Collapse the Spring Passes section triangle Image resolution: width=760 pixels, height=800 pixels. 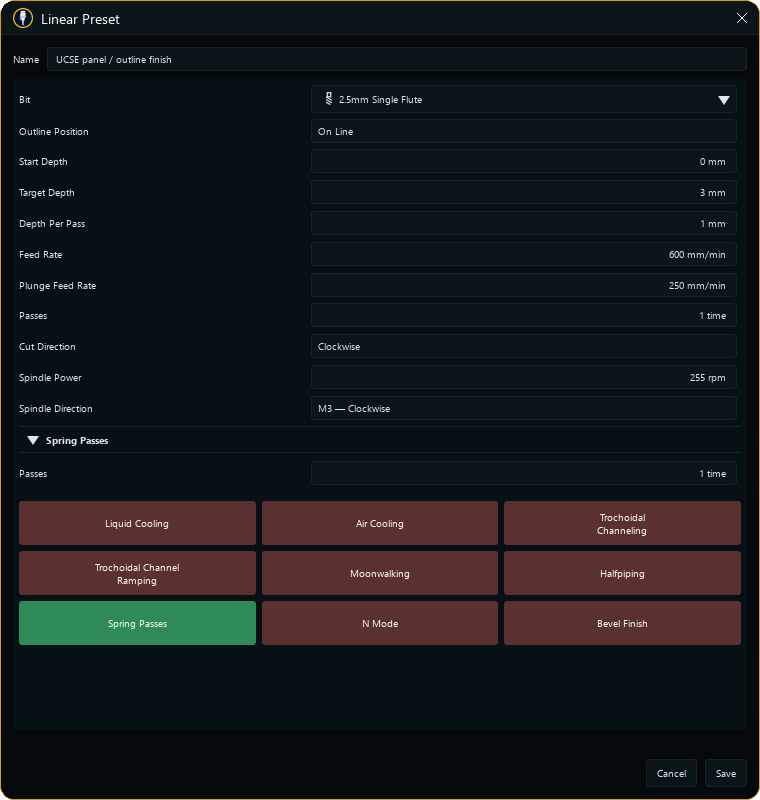[x=33, y=440]
